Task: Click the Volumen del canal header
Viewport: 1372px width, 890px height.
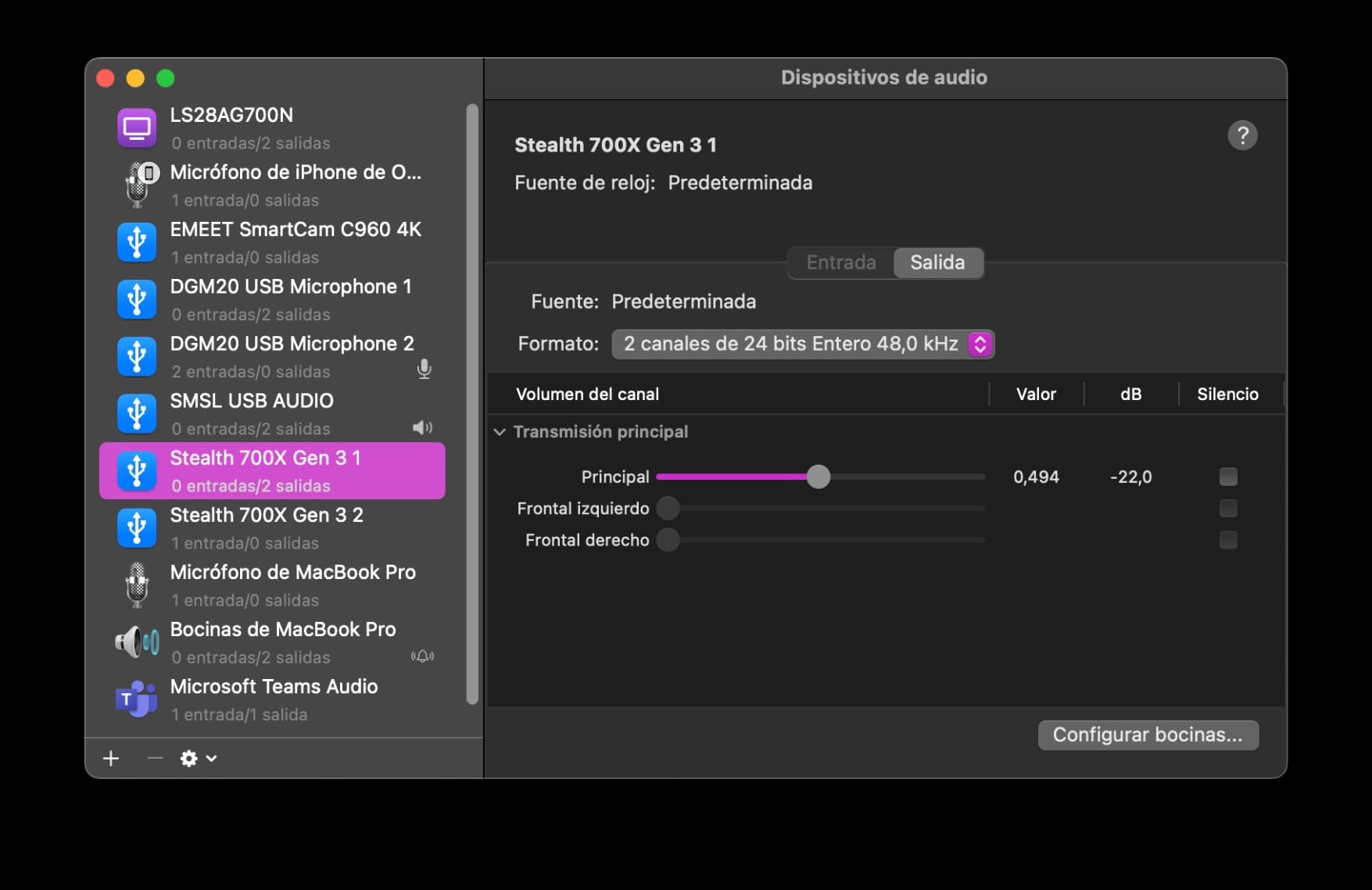Action: (x=587, y=395)
